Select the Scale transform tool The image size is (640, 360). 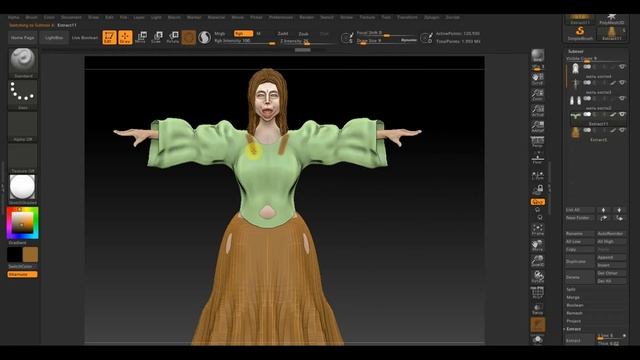coord(157,37)
